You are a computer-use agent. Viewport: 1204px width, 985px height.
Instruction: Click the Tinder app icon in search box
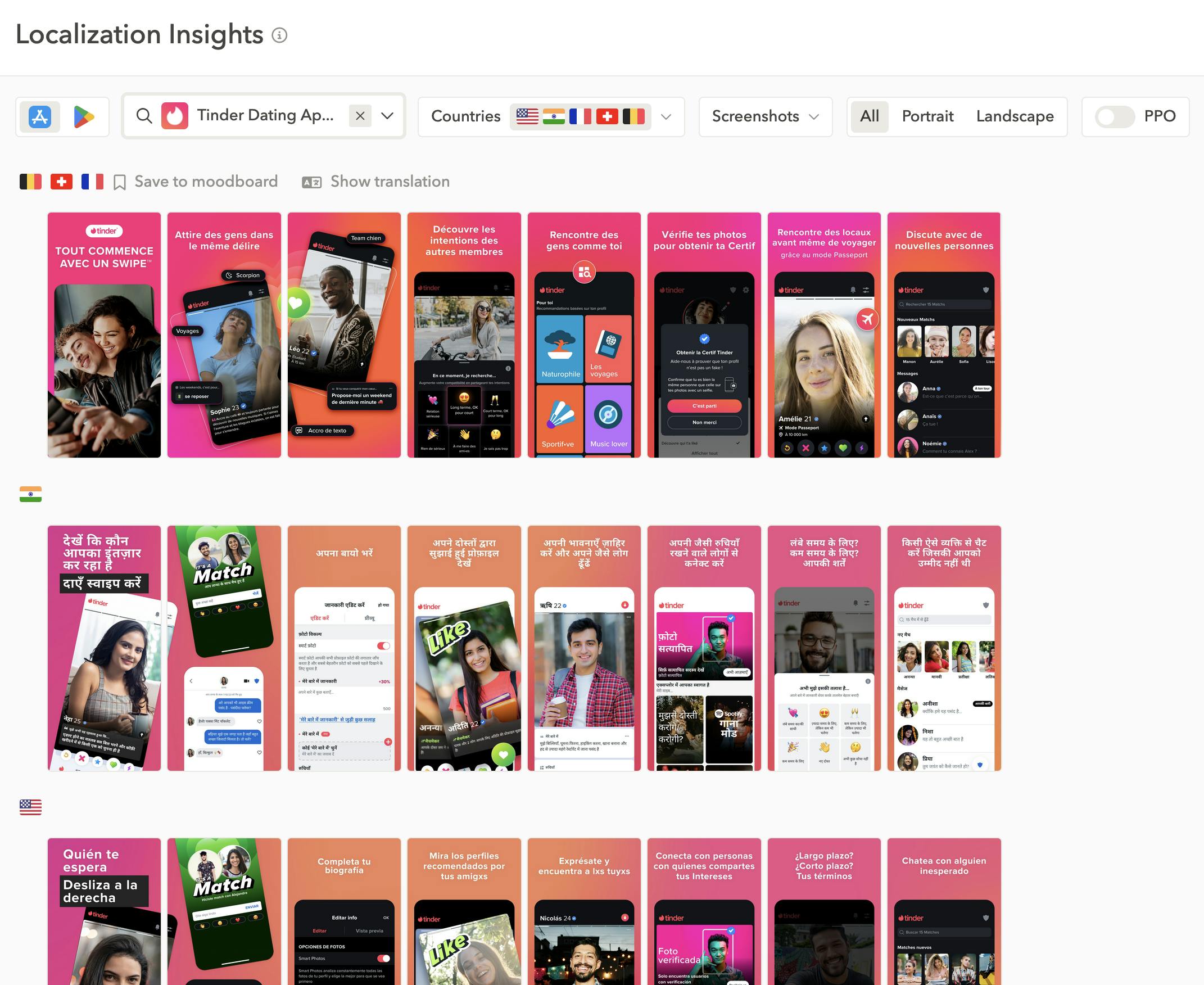point(175,116)
